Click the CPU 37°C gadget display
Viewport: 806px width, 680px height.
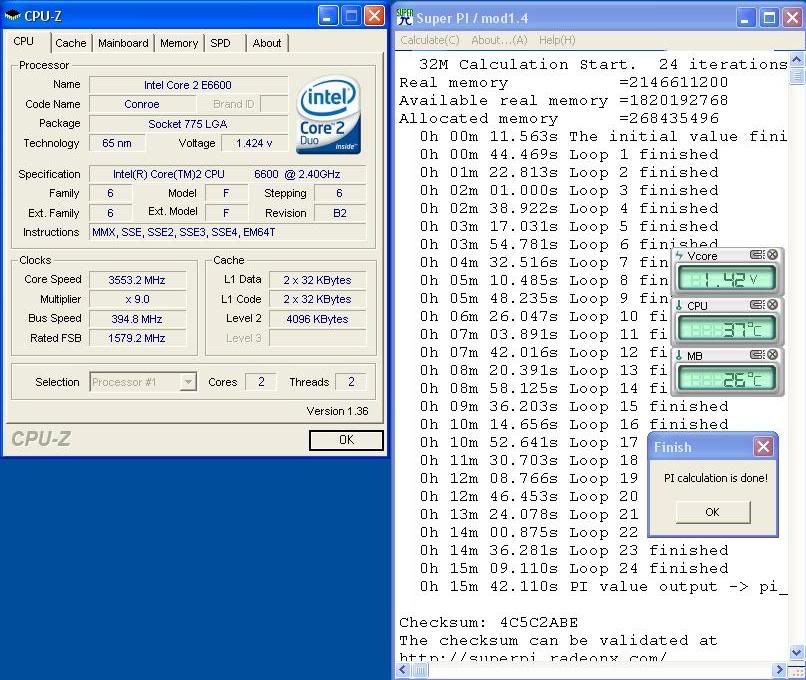(x=727, y=329)
